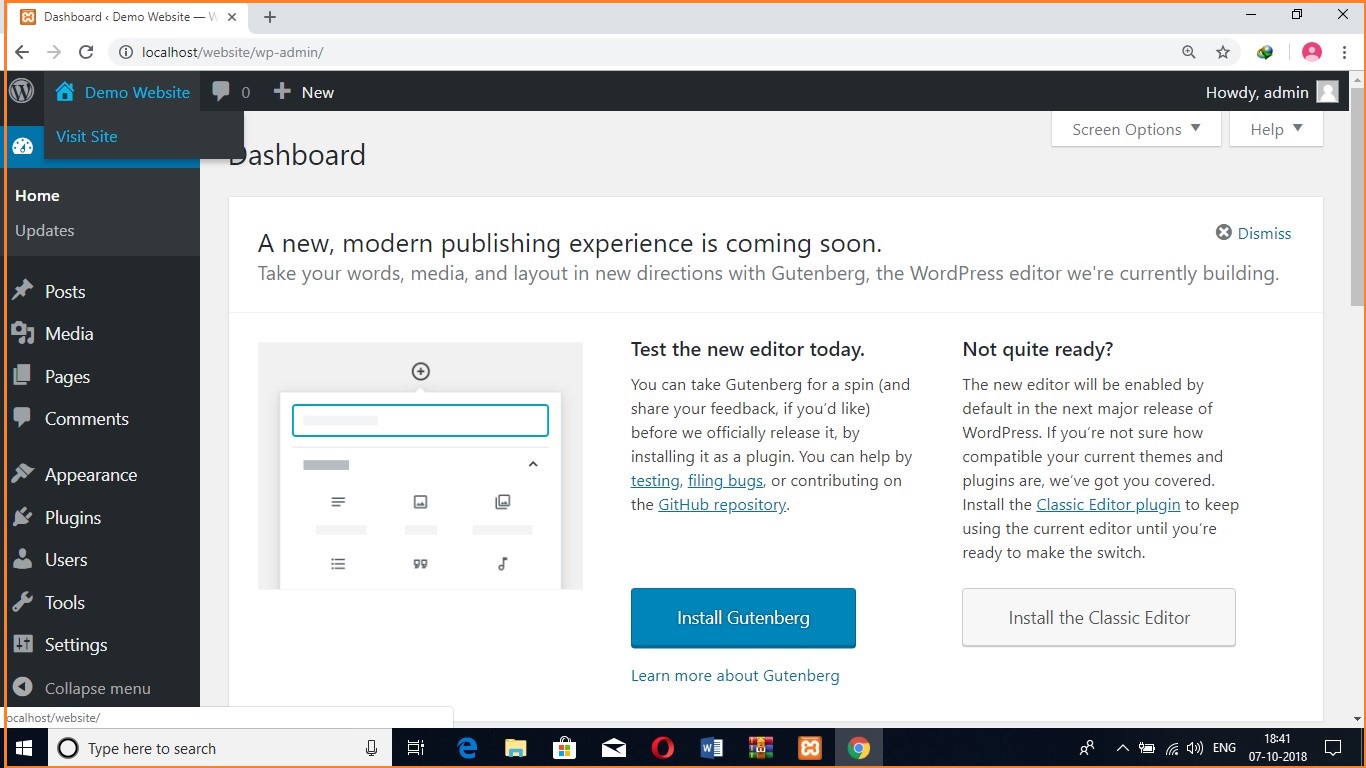
Task: Open the Demo Website menu item
Action: pyautogui.click(x=123, y=92)
